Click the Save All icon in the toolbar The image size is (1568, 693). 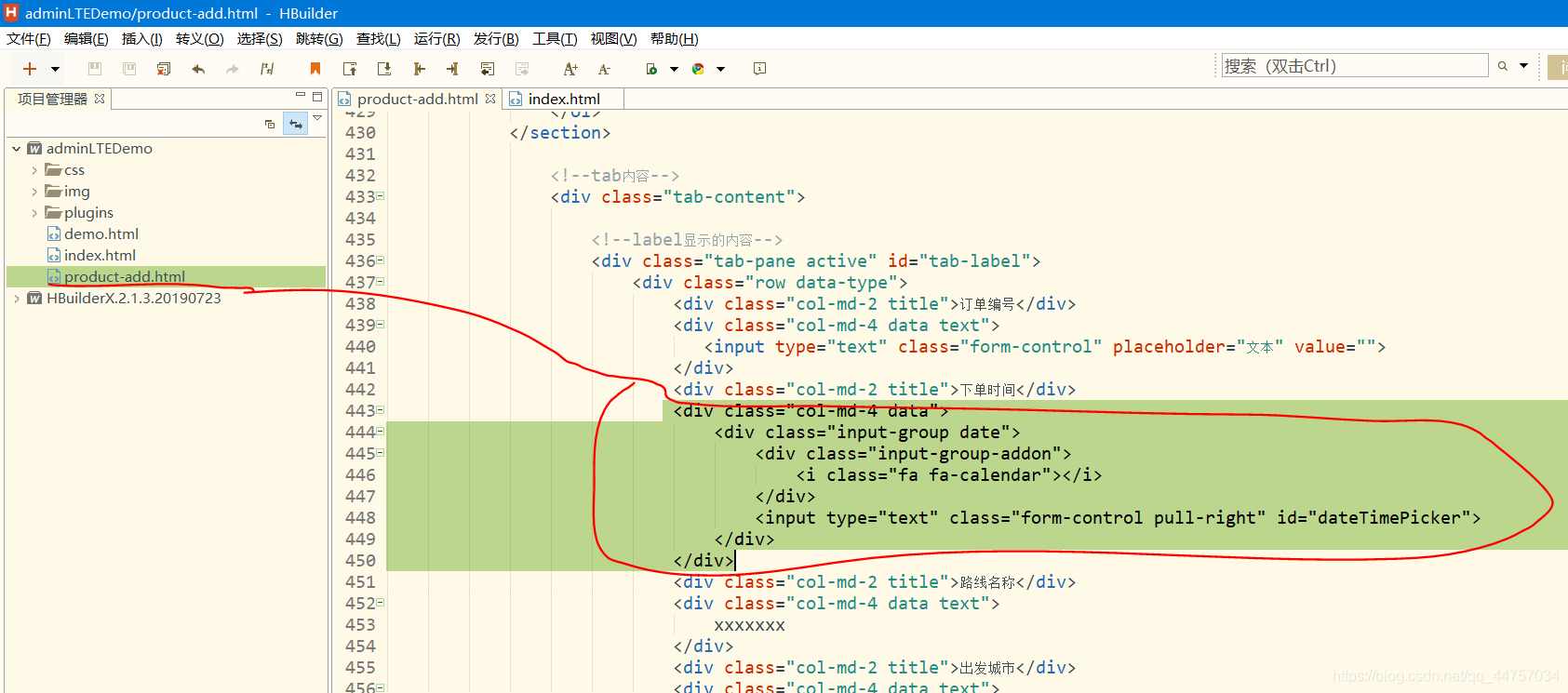click(x=129, y=69)
